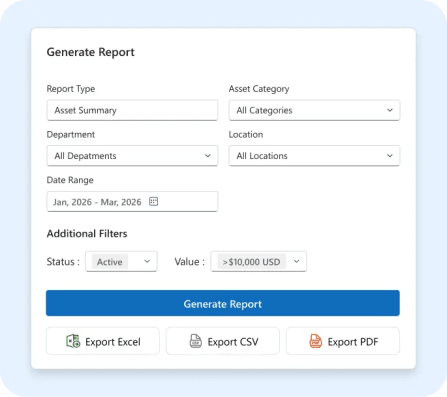
Task: Click the Generate Report heading
Action: pyautogui.click(x=91, y=52)
